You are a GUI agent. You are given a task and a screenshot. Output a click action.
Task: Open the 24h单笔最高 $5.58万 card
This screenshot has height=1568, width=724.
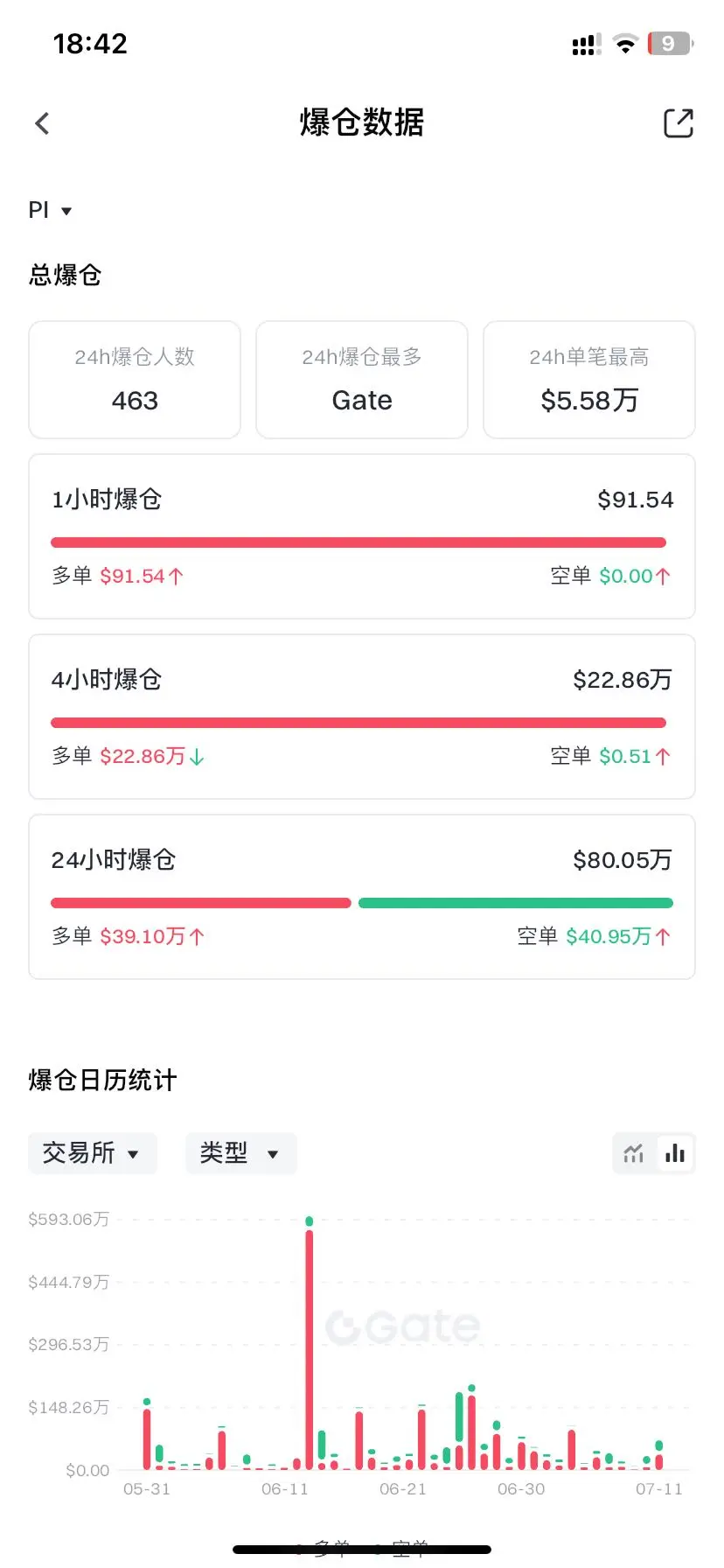(x=589, y=380)
